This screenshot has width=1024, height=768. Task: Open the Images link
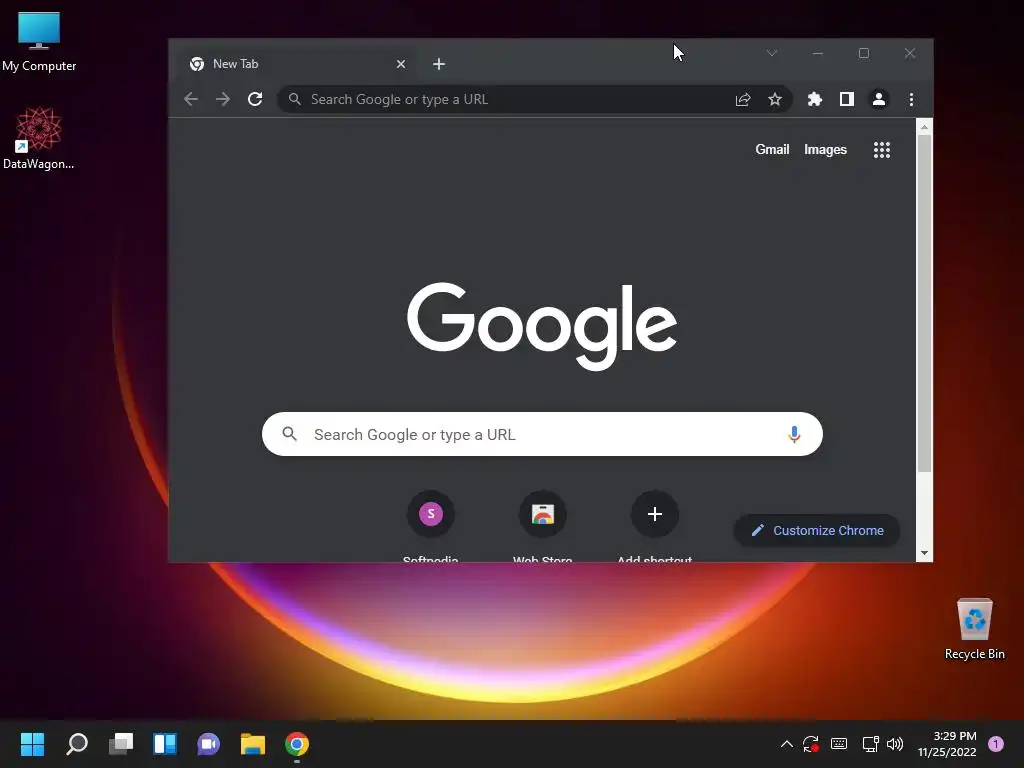point(825,150)
